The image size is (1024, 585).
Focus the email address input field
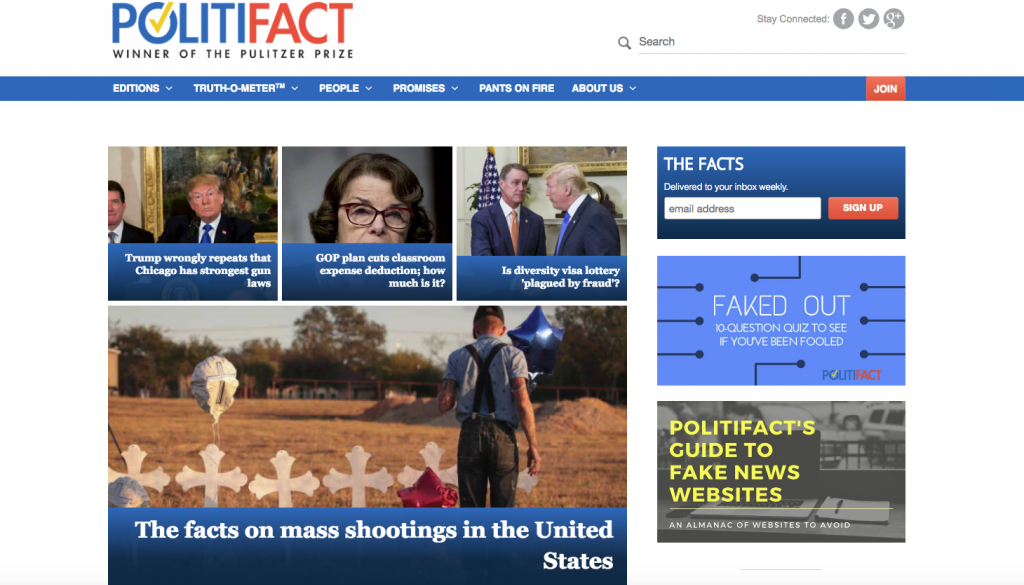pos(743,208)
